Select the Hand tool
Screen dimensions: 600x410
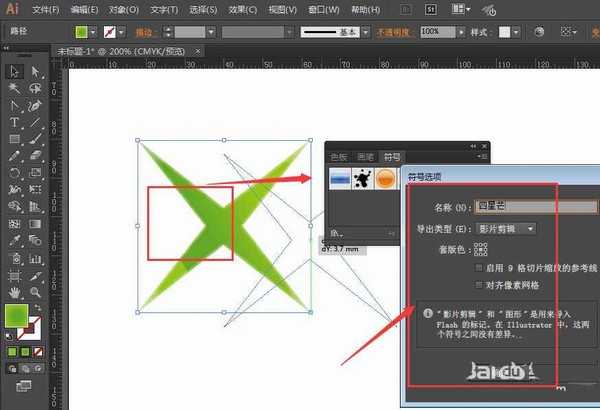click(14, 292)
